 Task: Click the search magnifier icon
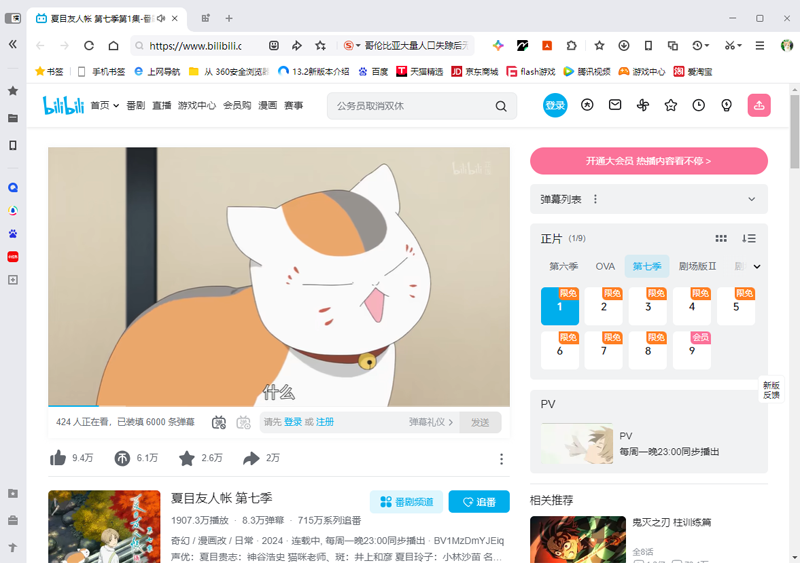click(x=501, y=106)
